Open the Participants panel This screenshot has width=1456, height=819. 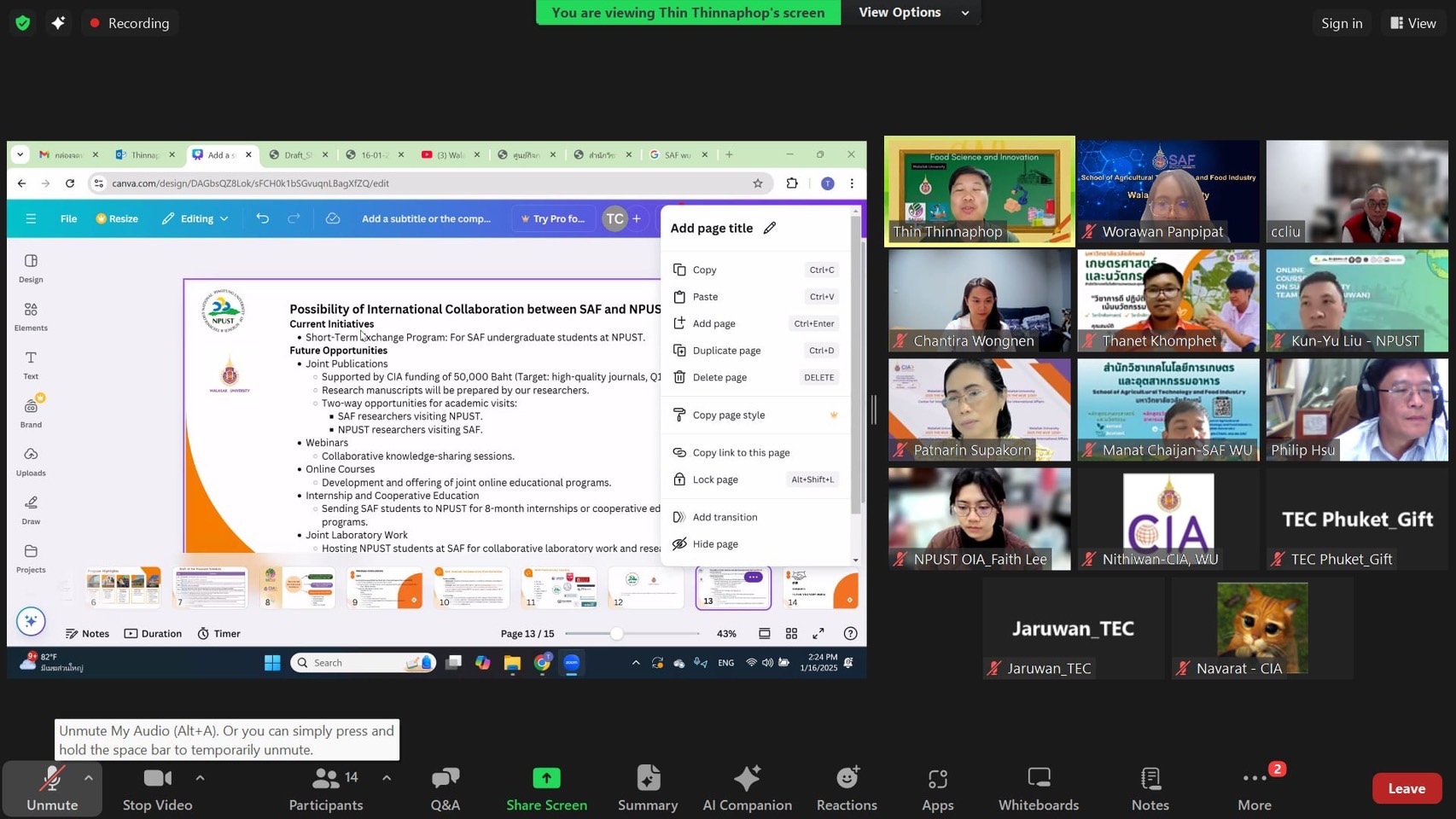click(325, 788)
